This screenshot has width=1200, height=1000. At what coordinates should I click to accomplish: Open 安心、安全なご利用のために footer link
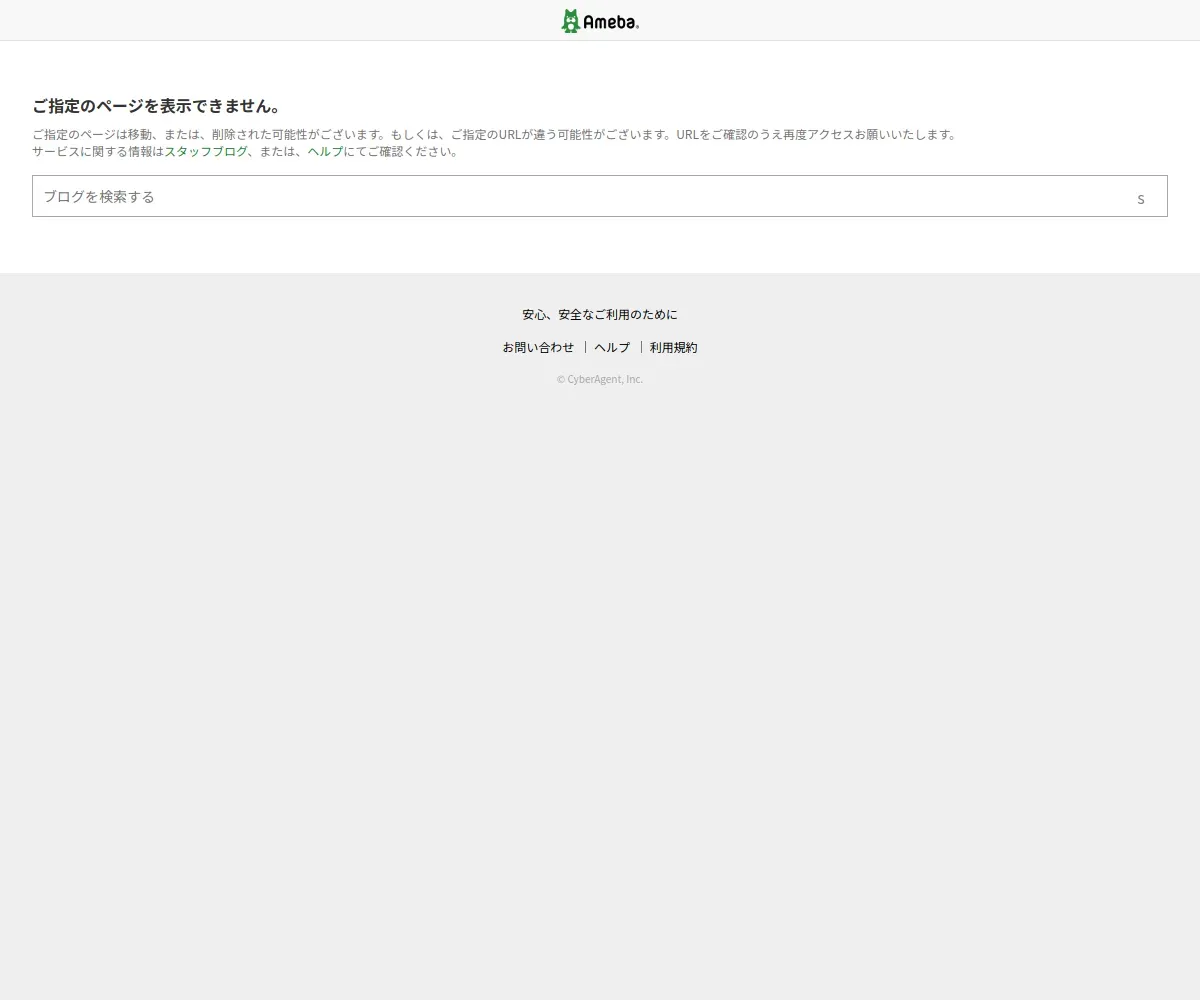click(x=600, y=314)
